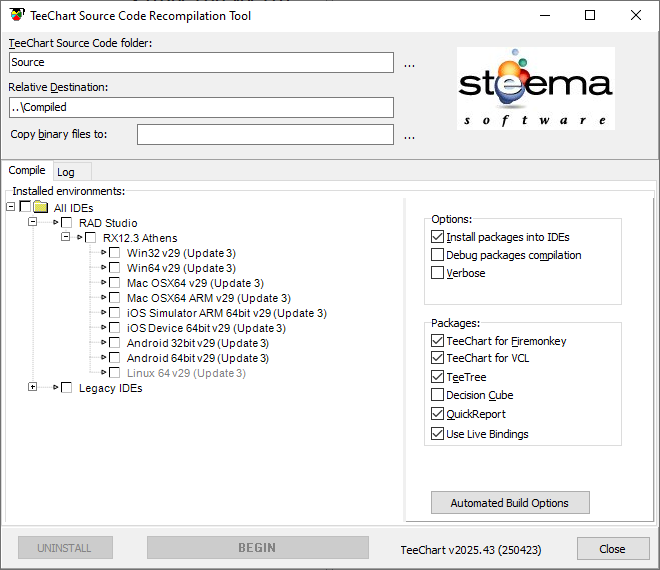Select the RX12.3 Athens label
This screenshot has width=660, height=570.
point(140,238)
